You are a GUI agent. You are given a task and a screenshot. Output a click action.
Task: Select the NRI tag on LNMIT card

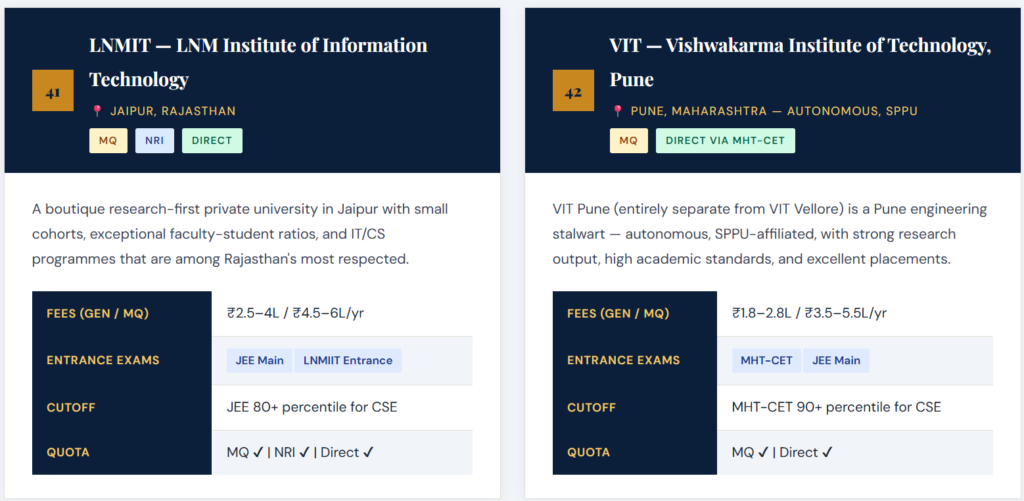pyautogui.click(x=154, y=140)
